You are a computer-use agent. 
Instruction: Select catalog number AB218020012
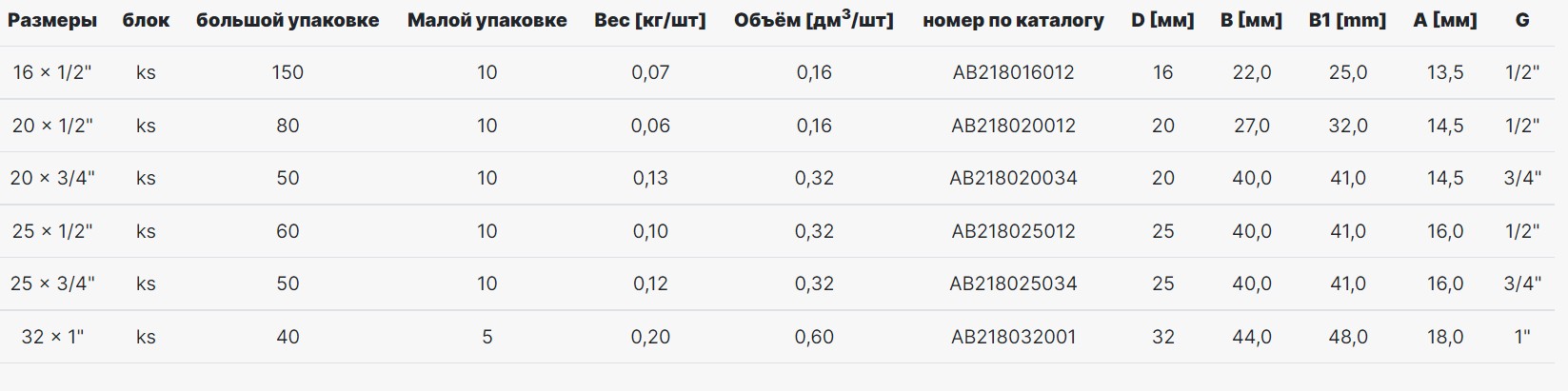tap(1013, 126)
